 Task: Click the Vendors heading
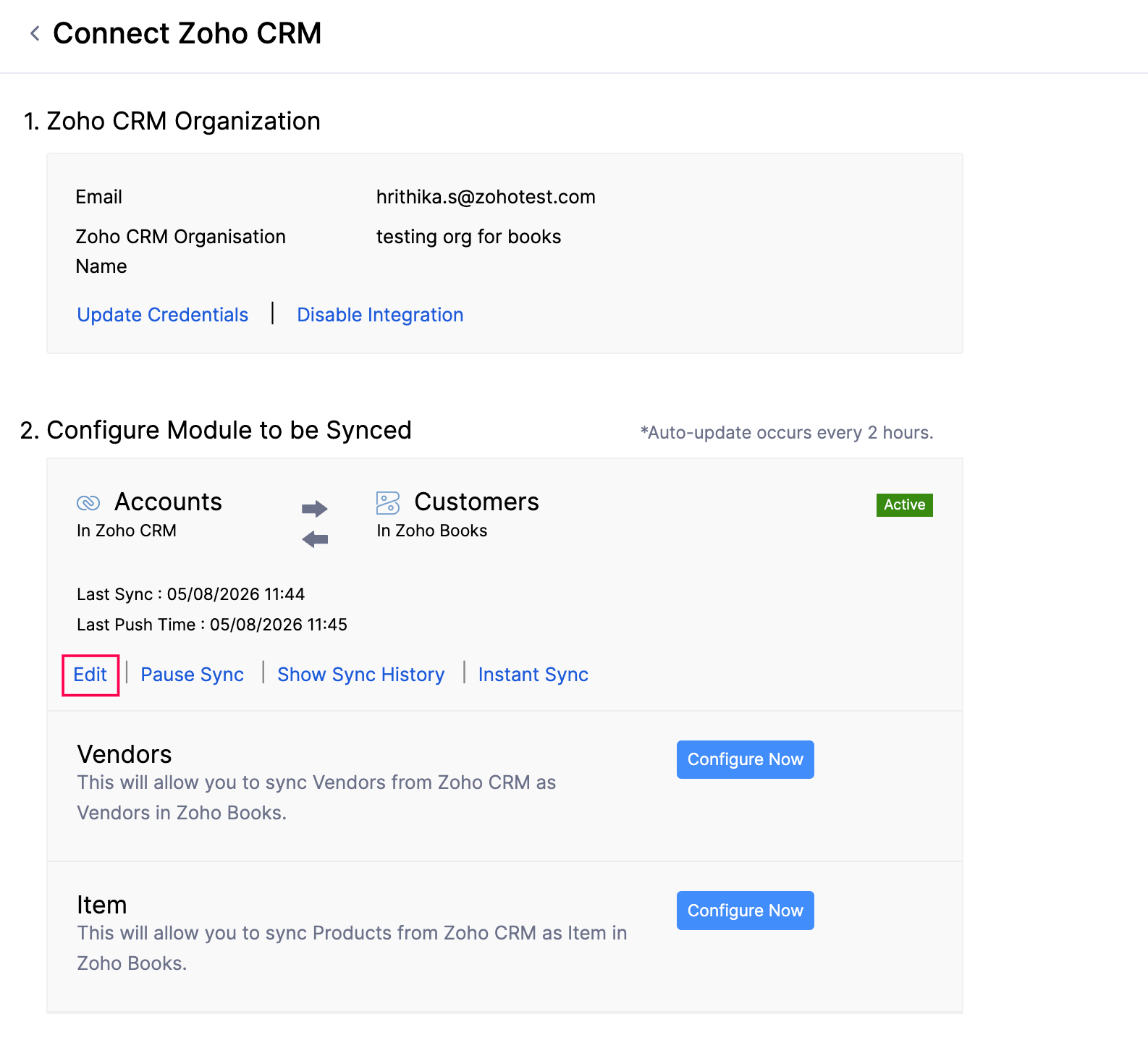click(x=124, y=754)
